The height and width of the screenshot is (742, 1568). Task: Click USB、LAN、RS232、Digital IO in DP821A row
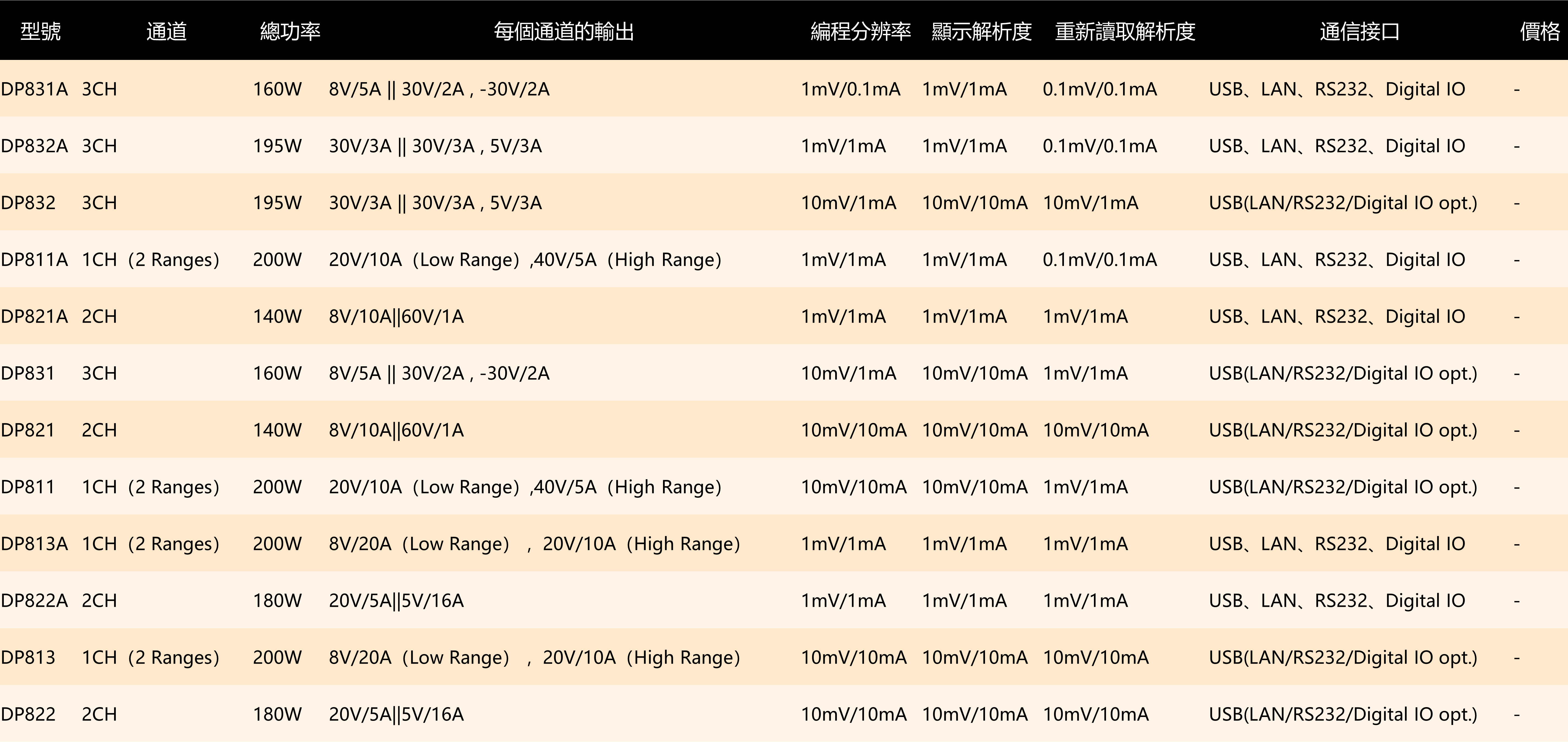point(1337,316)
